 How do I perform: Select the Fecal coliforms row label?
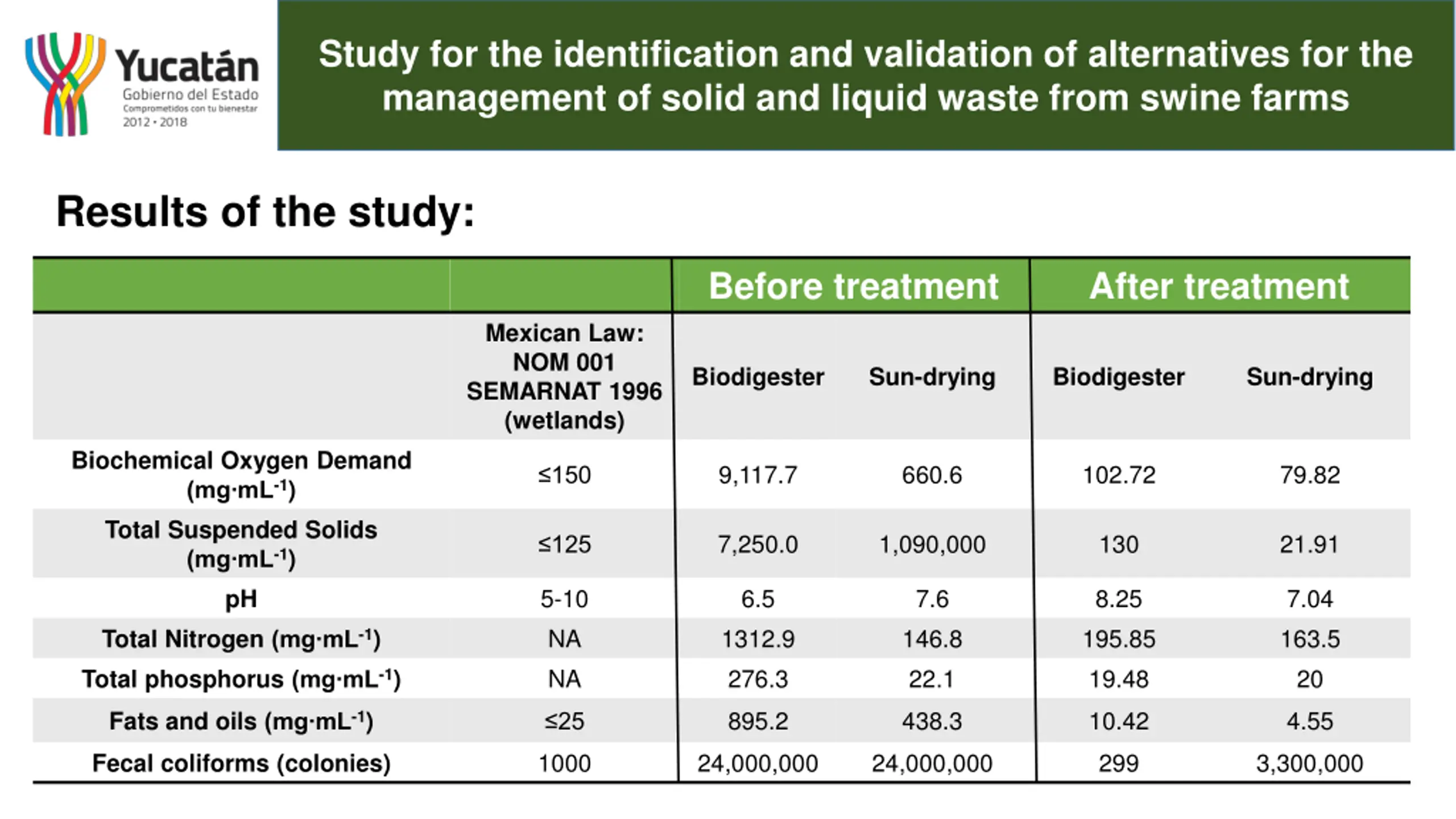click(x=241, y=763)
